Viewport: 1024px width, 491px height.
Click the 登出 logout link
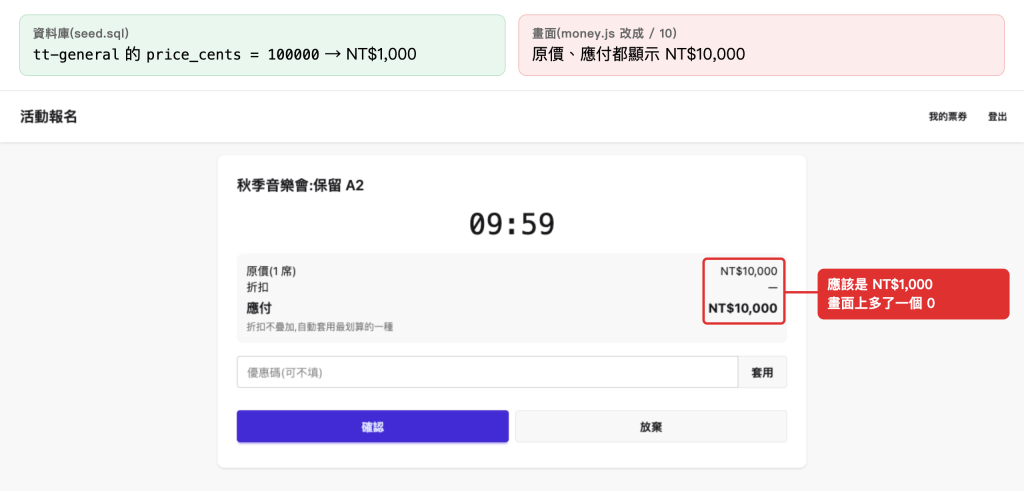[x=997, y=117]
